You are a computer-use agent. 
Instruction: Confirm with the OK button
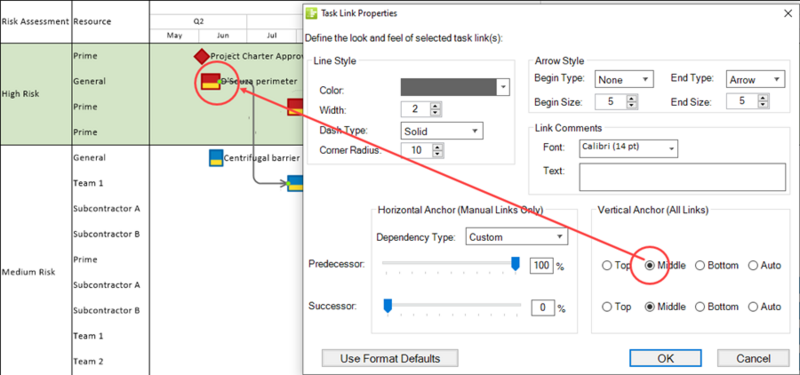click(x=665, y=358)
